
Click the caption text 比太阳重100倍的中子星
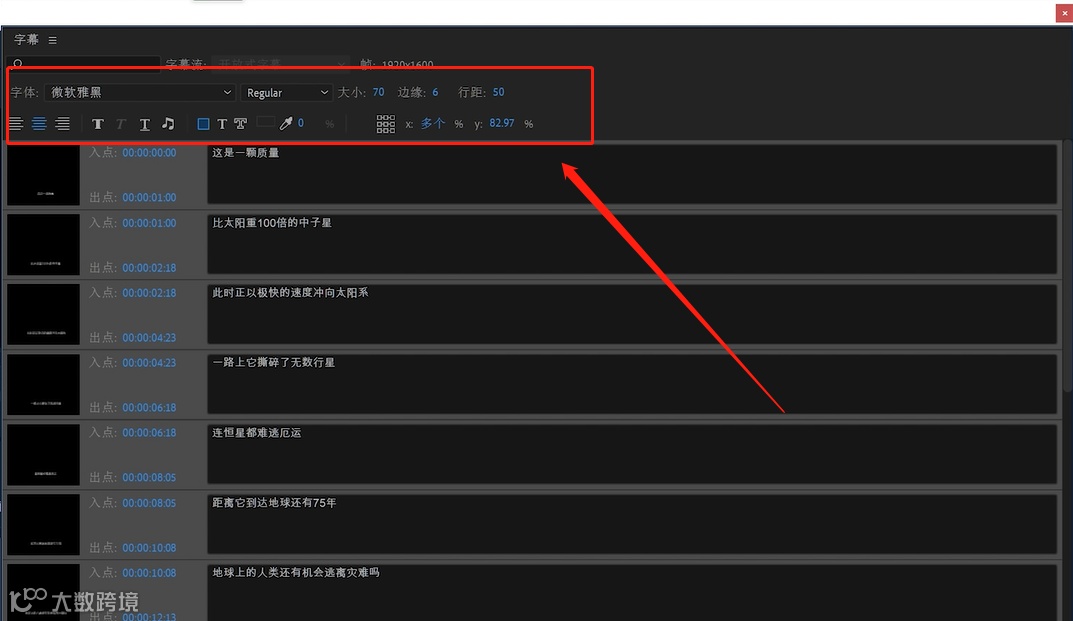[x=272, y=223]
